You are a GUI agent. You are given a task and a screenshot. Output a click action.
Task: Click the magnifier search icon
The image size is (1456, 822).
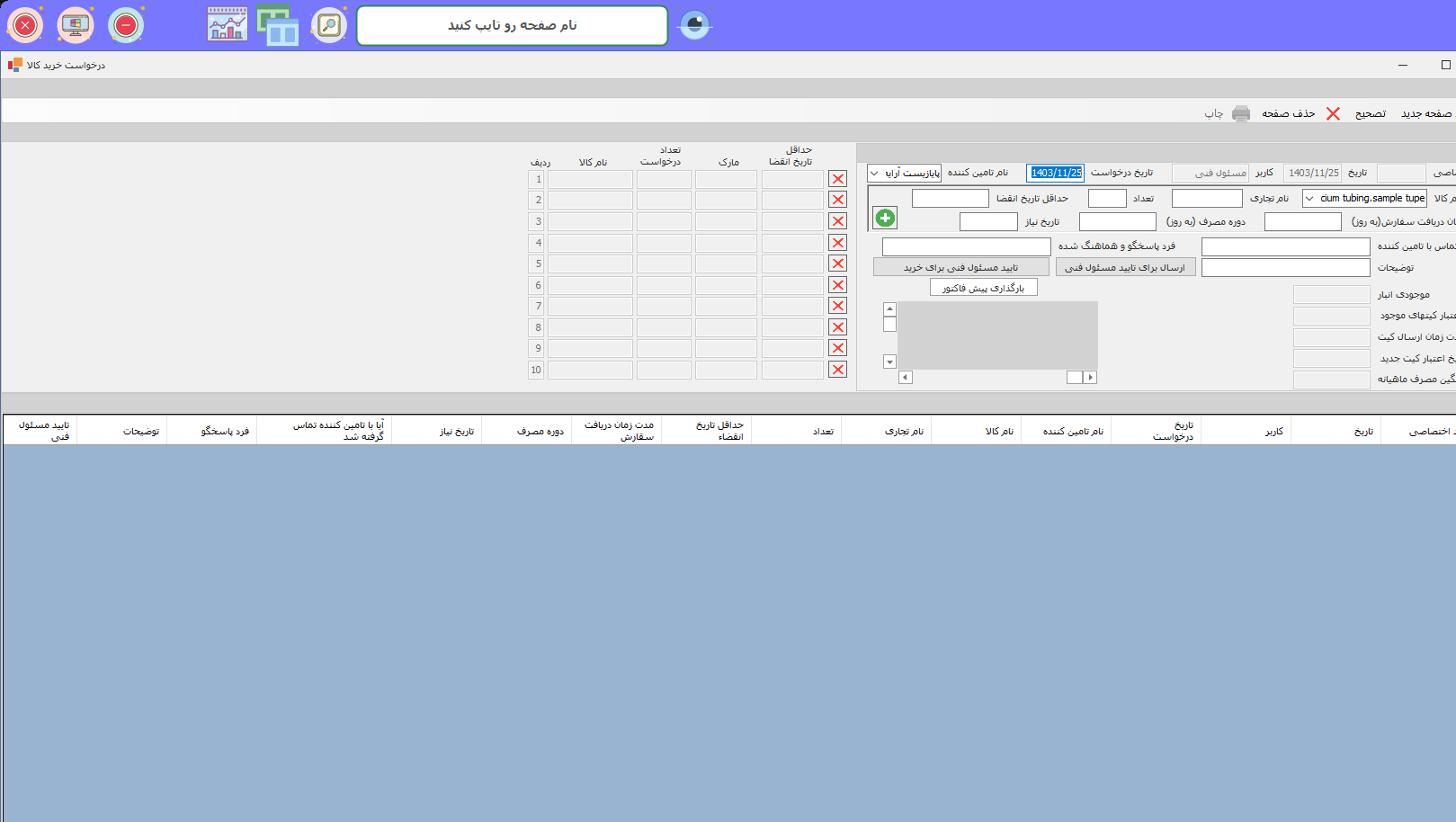tap(329, 25)
